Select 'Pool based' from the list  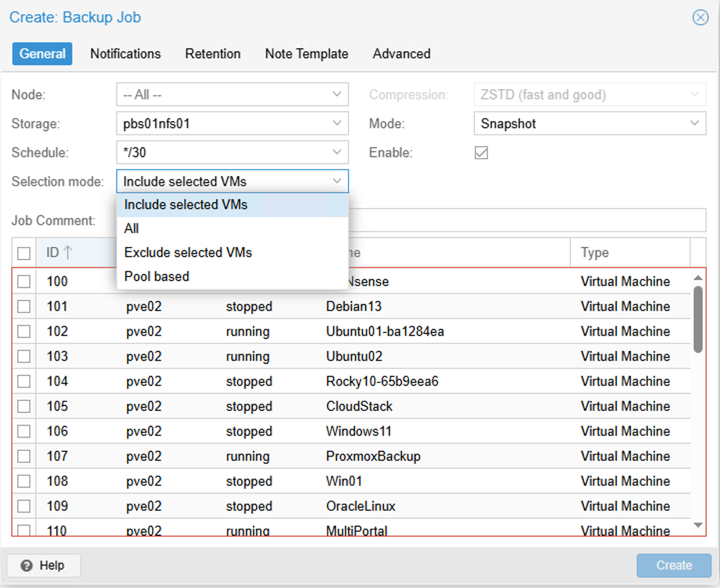coord(157,276)
